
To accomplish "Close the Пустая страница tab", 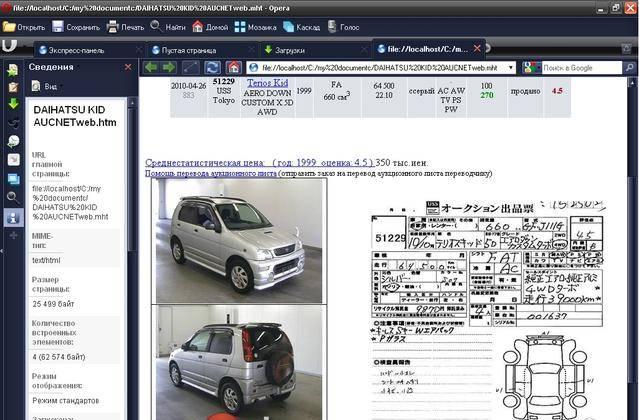I will pos(251,50).
